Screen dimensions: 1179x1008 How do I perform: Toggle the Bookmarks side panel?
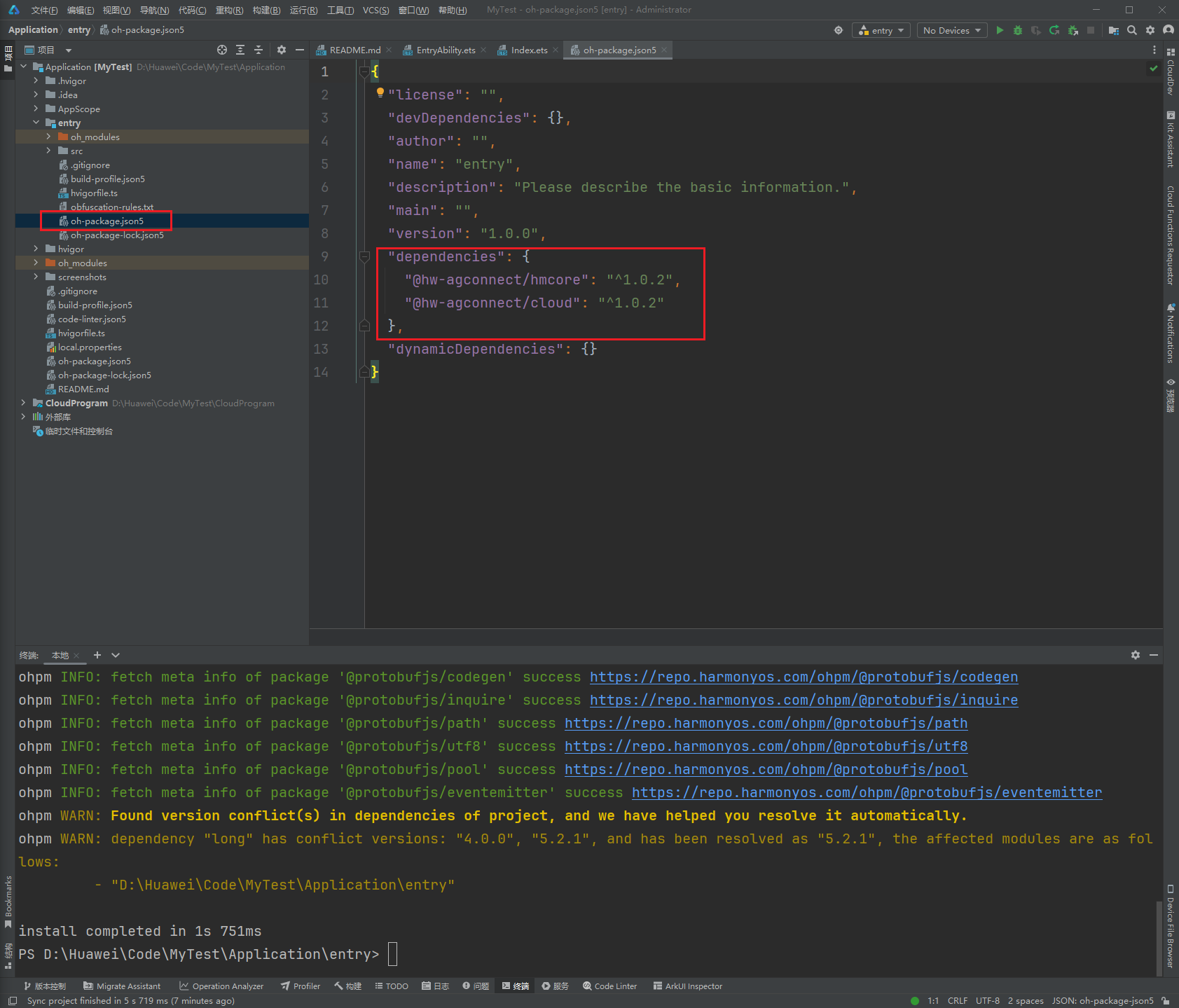click(x=8, y=902)
